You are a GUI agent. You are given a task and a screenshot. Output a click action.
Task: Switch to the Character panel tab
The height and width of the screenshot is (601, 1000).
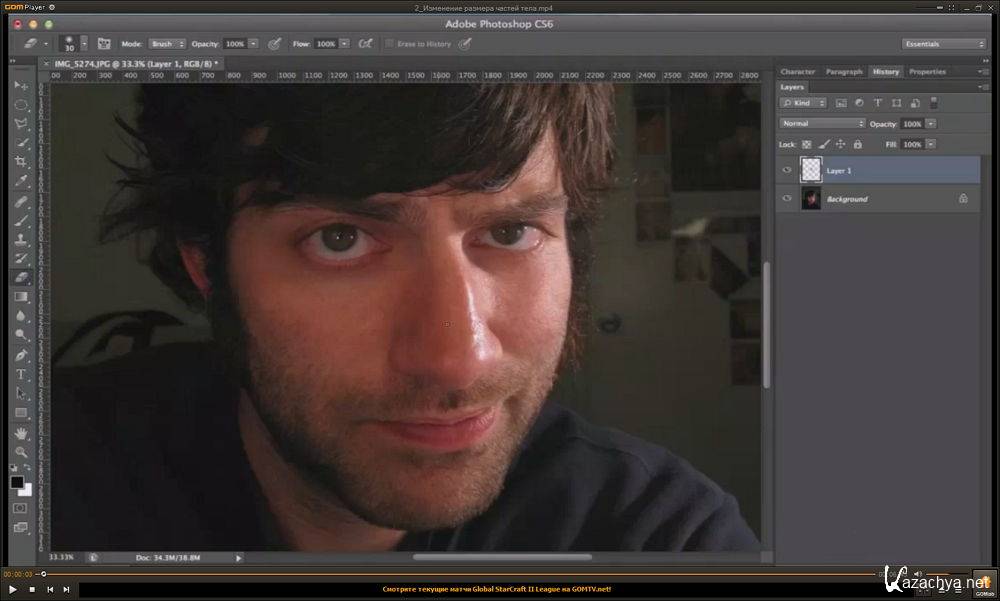pyautogui.click(x=798, y=72)
